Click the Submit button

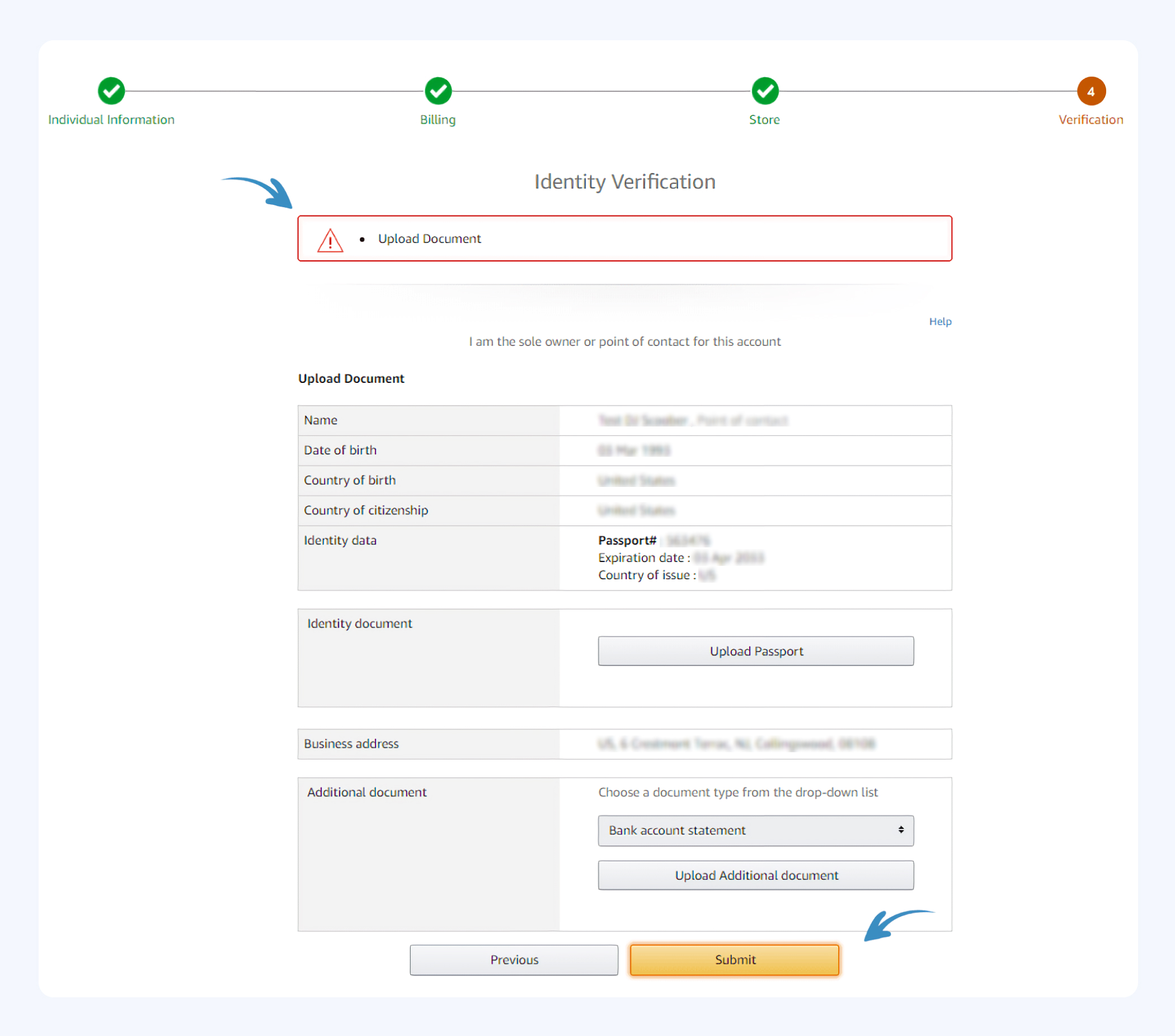click(735, 958)
